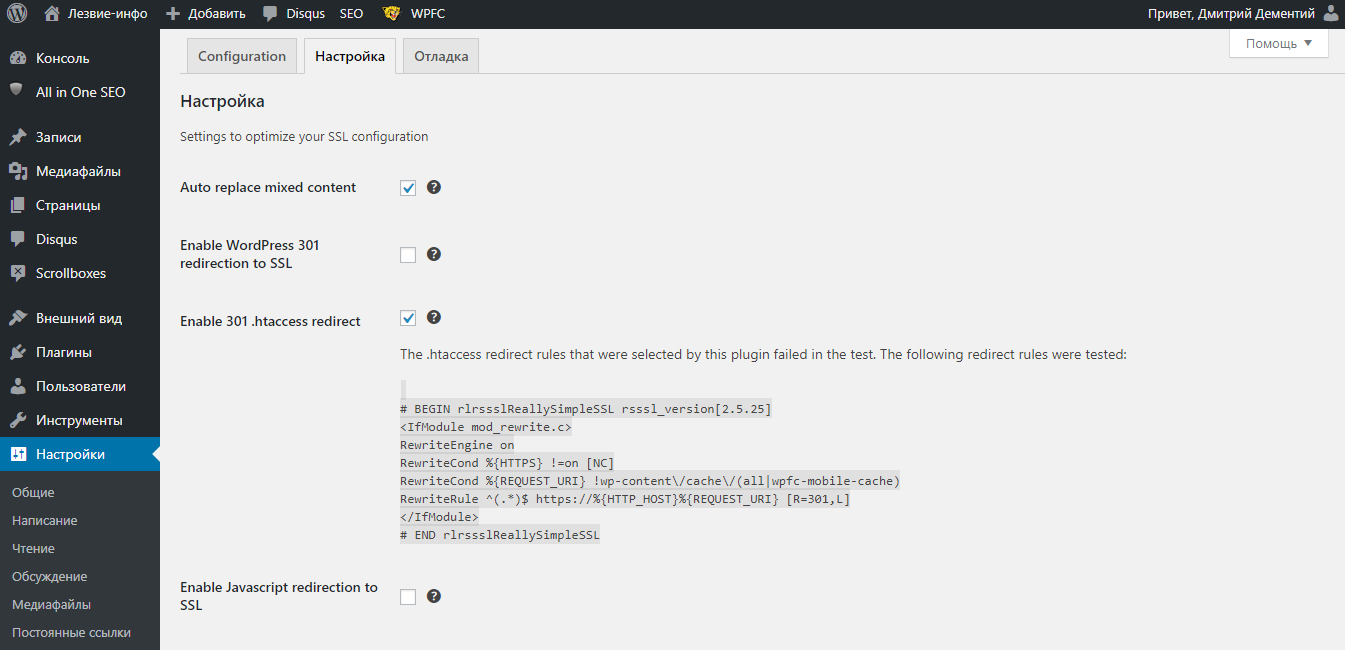The image size is (1345, 650).
Task: Enable Javascript redirection to SSL checkbox
Action: pyautogui.click(x=408, y=597)
